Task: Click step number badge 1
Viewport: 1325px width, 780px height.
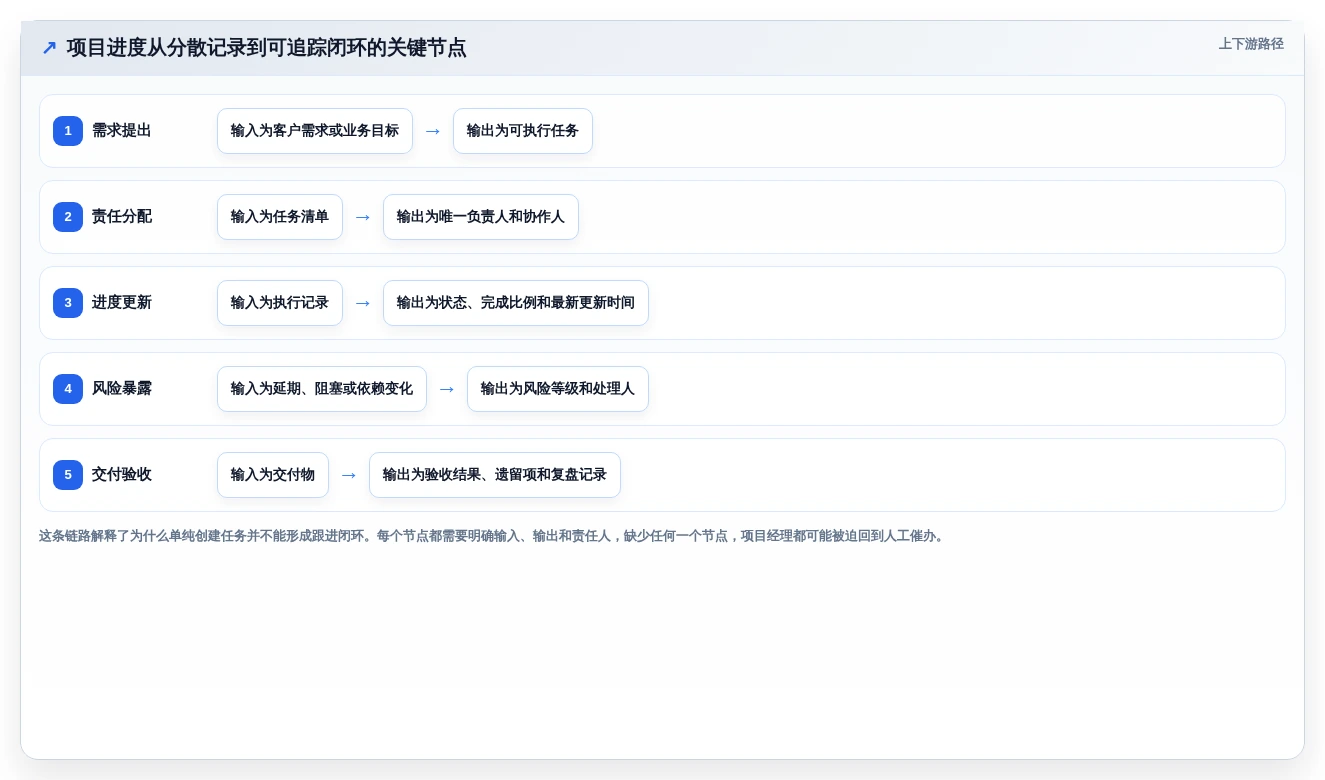Action: pos(68,131)
